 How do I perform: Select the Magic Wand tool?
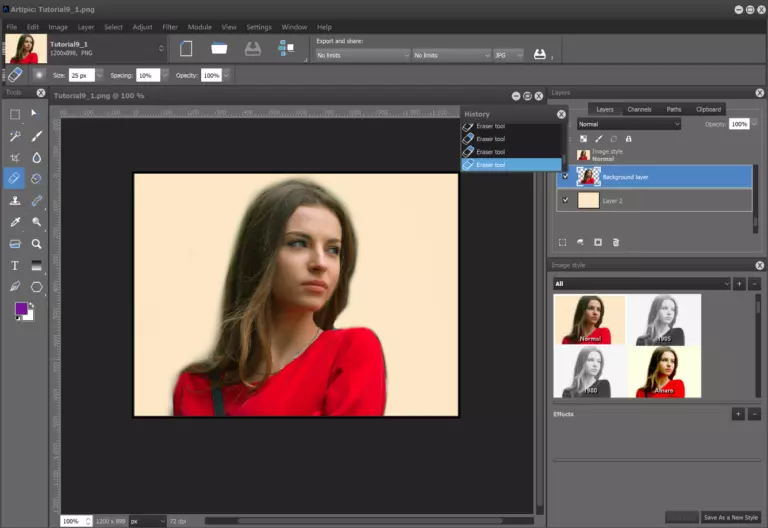[15, 136]
